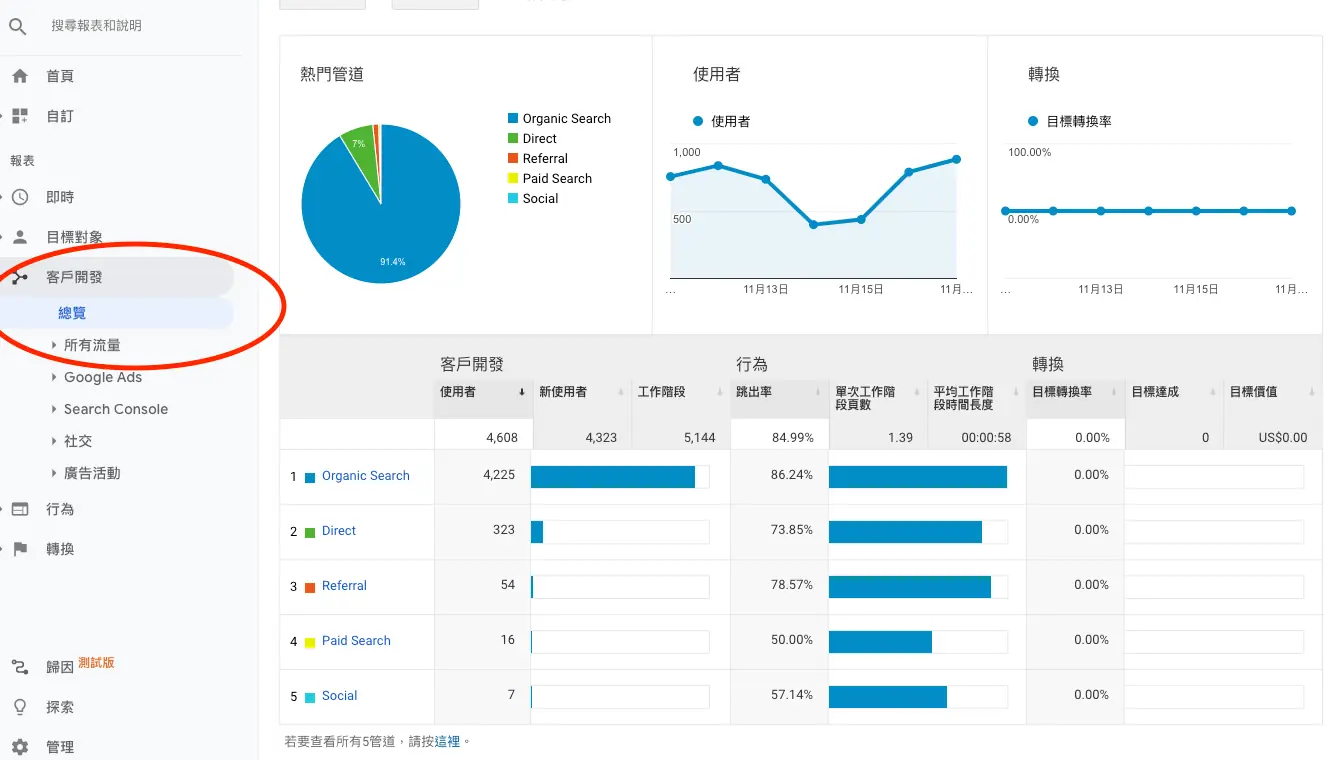Click the acquisition icon beside 客戶開發

20,277
